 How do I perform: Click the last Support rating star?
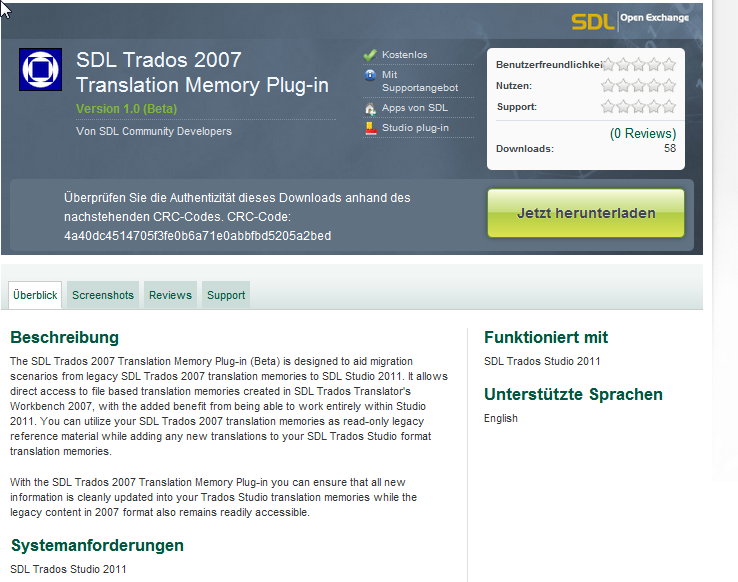[x=669, y=107]
